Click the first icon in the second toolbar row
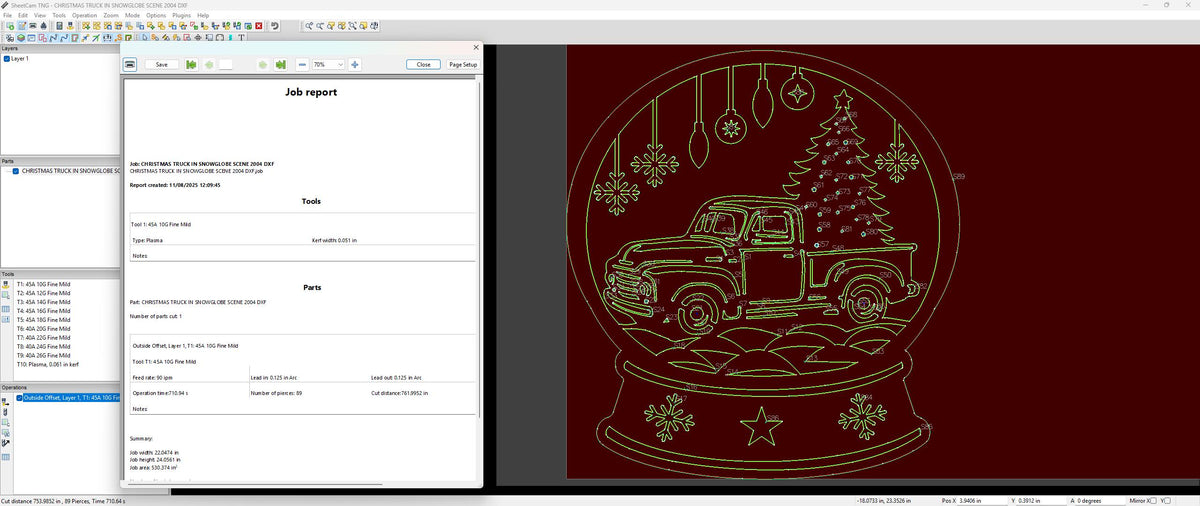 coord(10,38)
